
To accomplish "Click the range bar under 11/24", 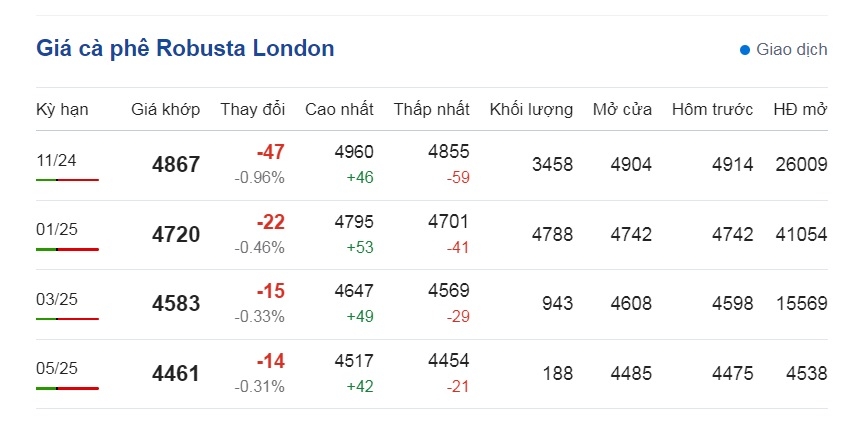I will point(67,180).
